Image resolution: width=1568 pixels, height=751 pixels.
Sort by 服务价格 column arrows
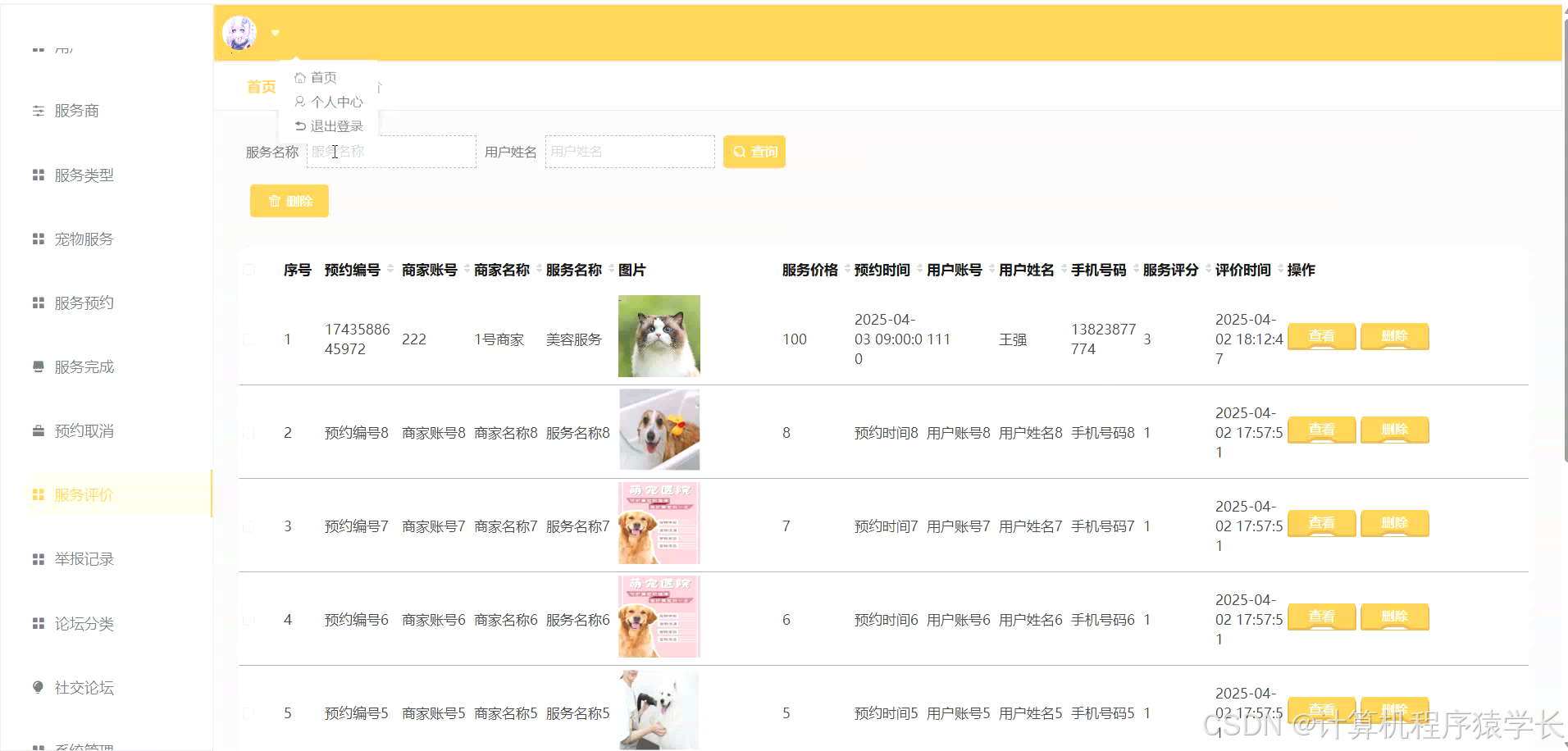[847, 269]
